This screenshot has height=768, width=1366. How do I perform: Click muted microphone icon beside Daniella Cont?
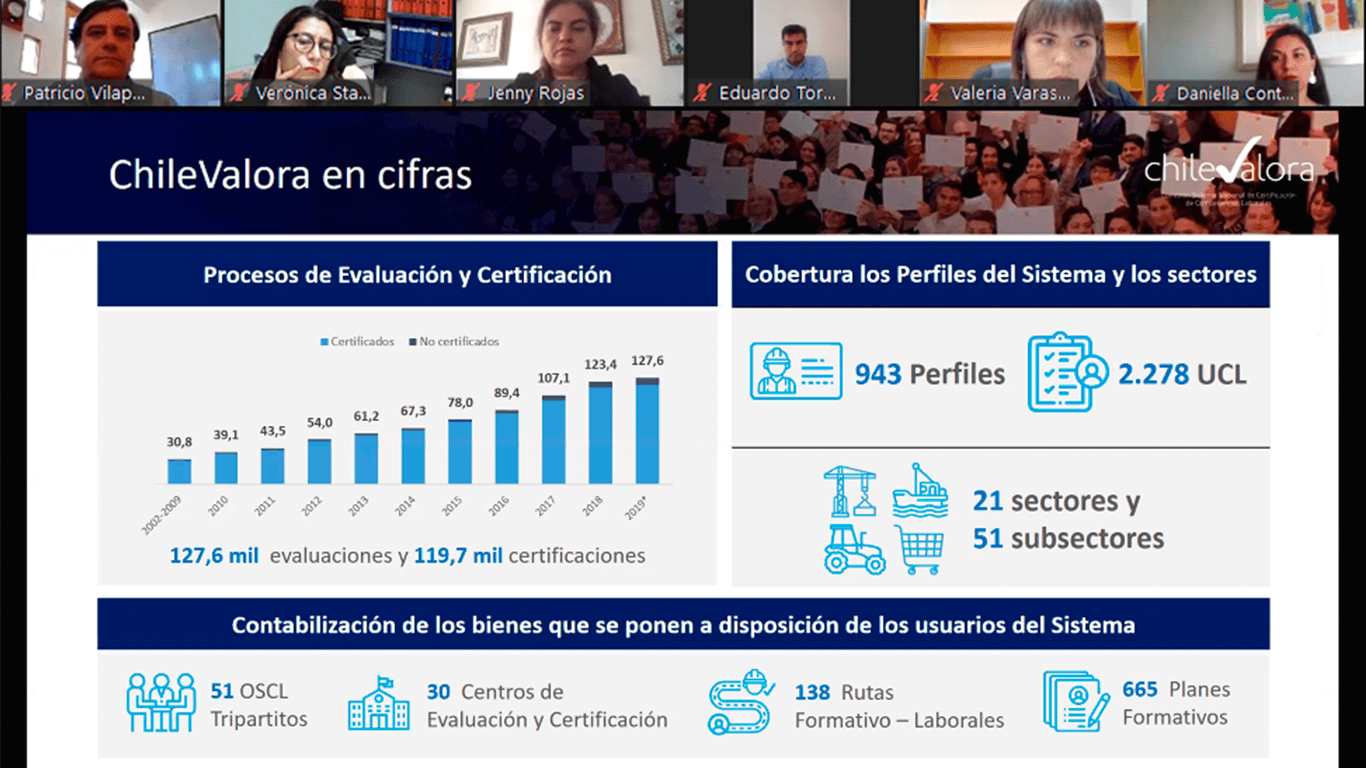coord(1160,93)
